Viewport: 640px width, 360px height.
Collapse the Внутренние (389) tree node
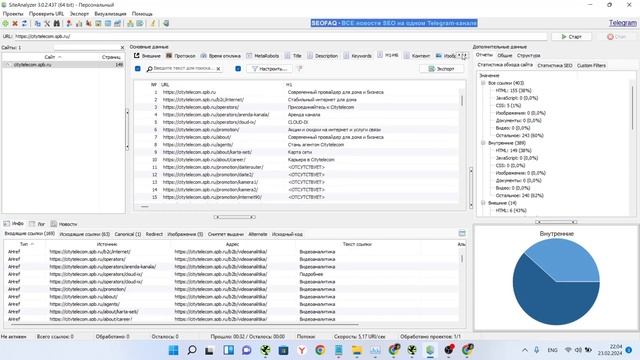[x=483, y=143]
